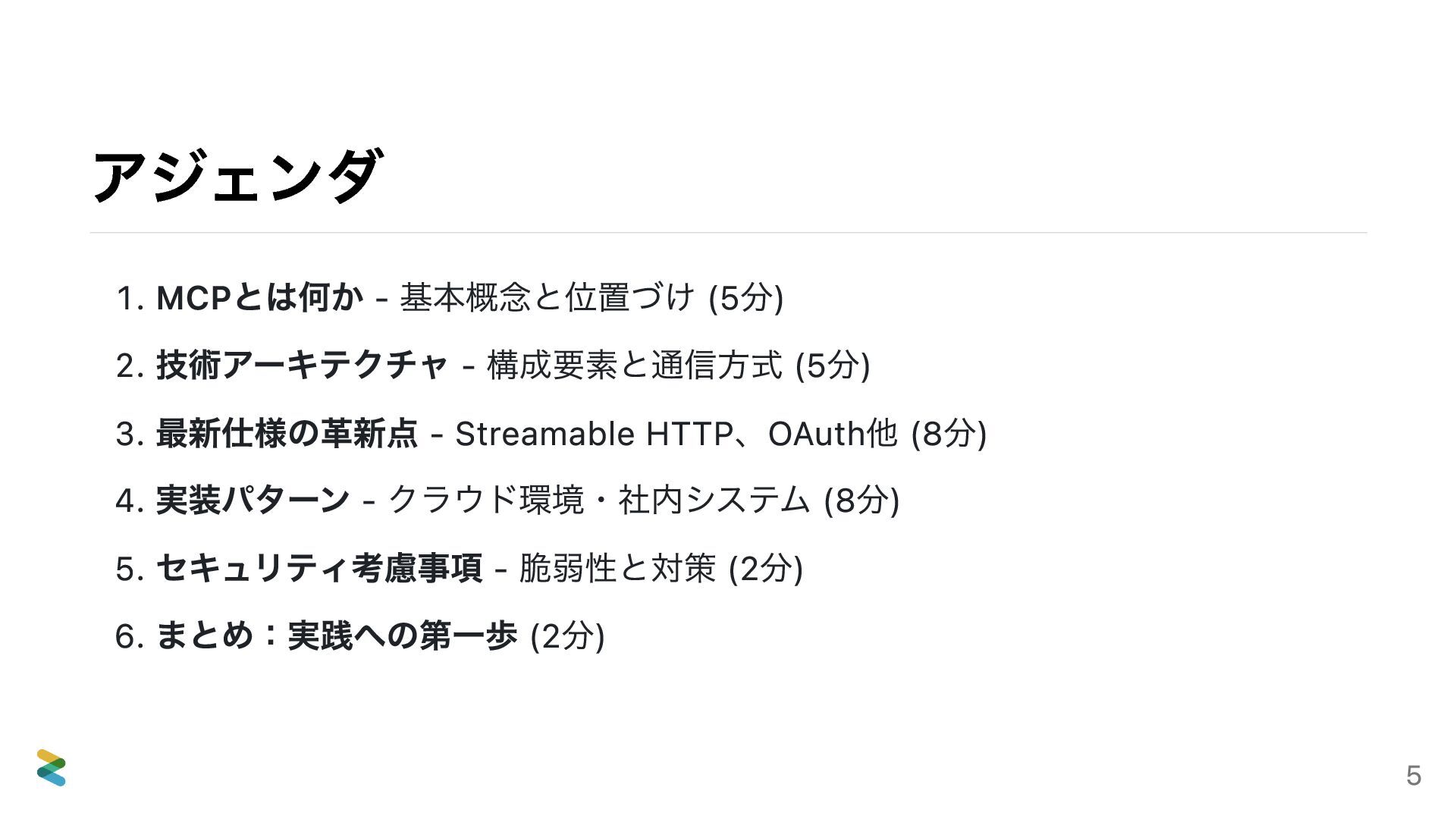Click the 社内システム text
The height and width of the screenshot is (819, 1456).
pos(714,500)
